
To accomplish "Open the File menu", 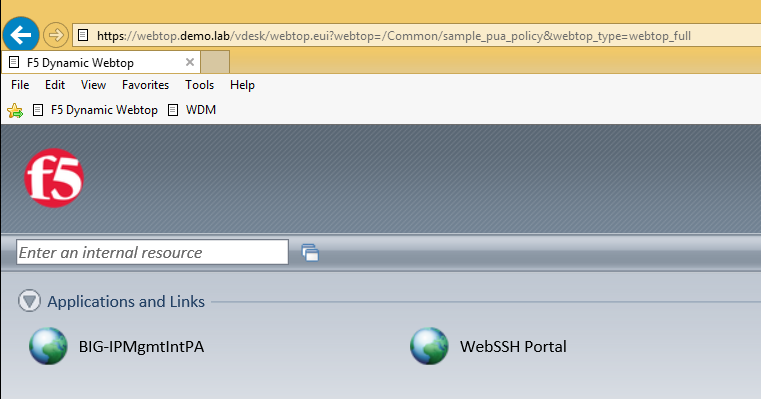I will click(20, 85).
